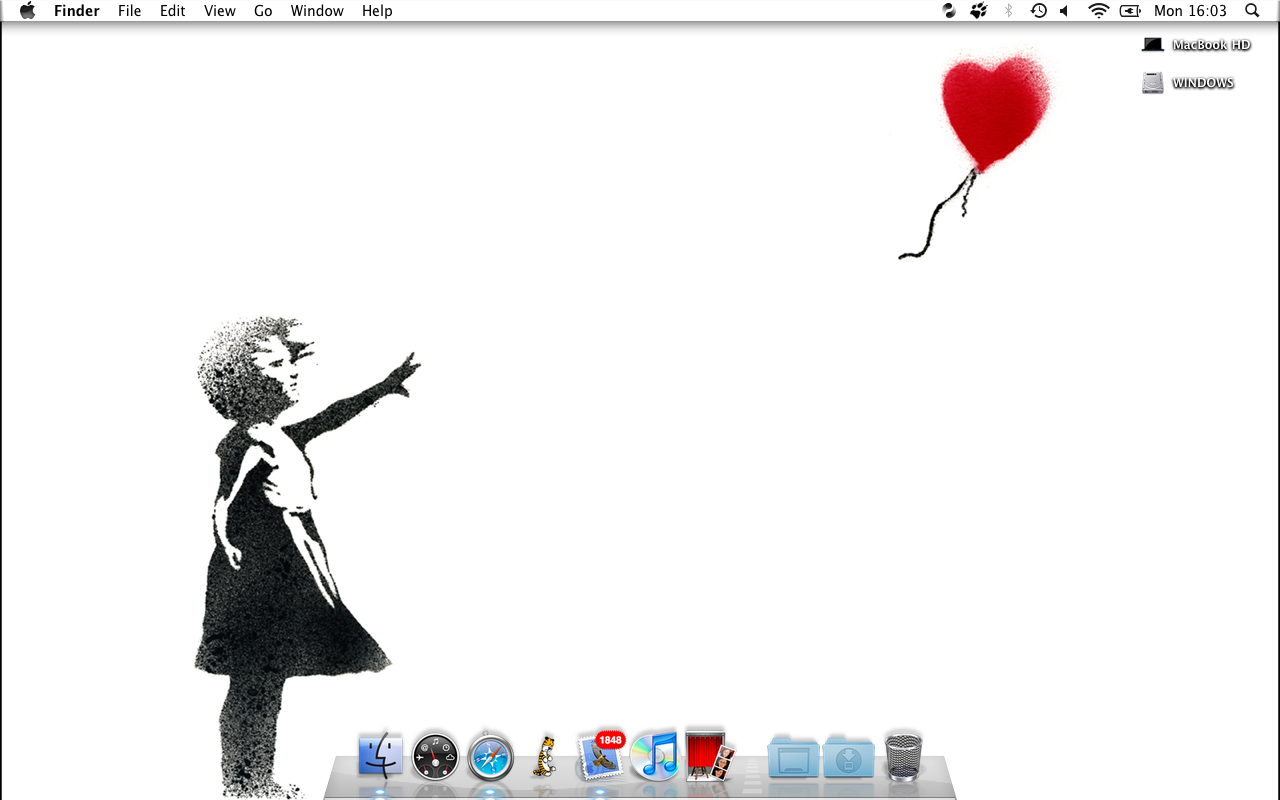Select the WINDOWS drive icon
Viewport: 1280px width, 800px height.
pos(1153,83)
